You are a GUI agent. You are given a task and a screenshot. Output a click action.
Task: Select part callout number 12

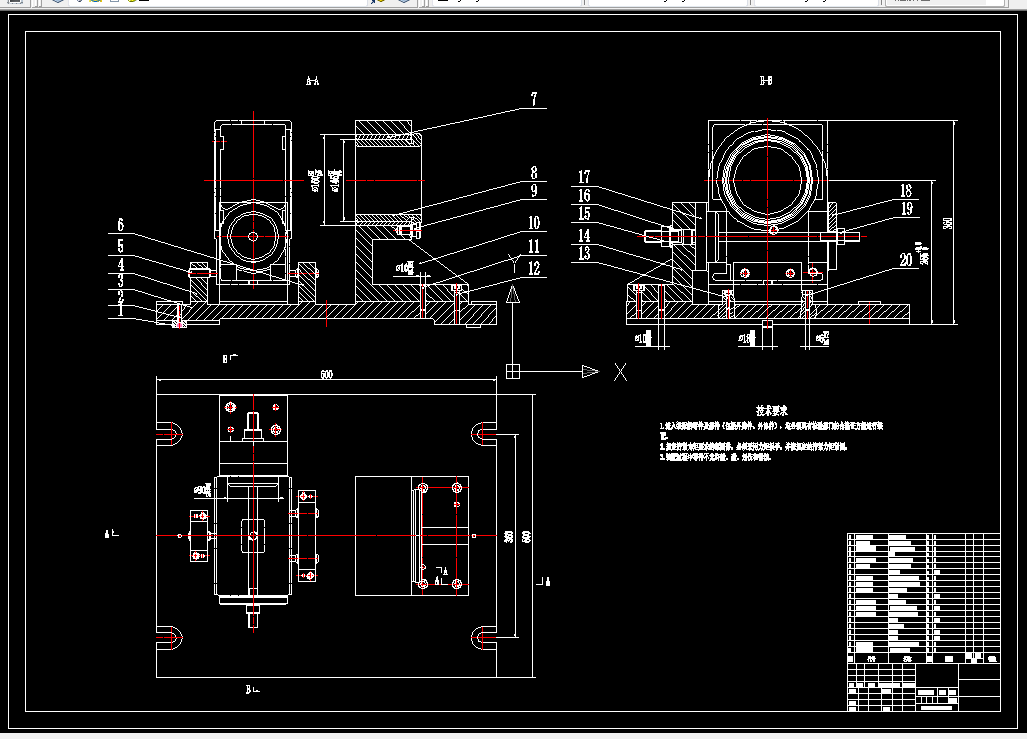point(534,268)
